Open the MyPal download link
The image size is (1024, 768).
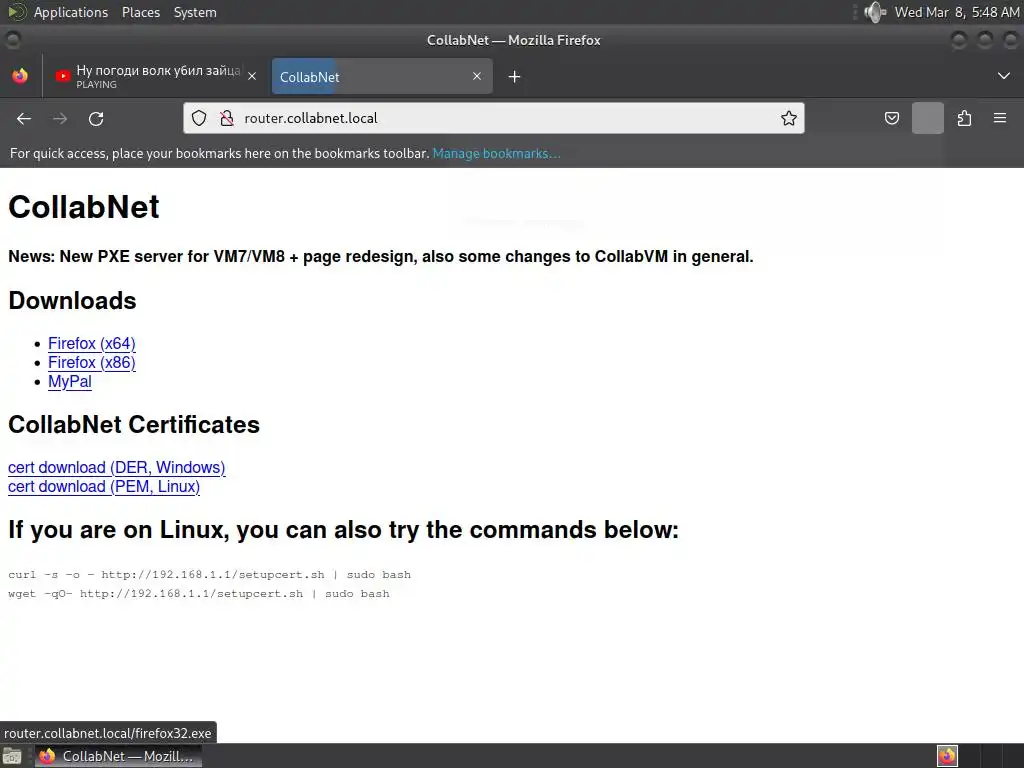coord(70,381)
